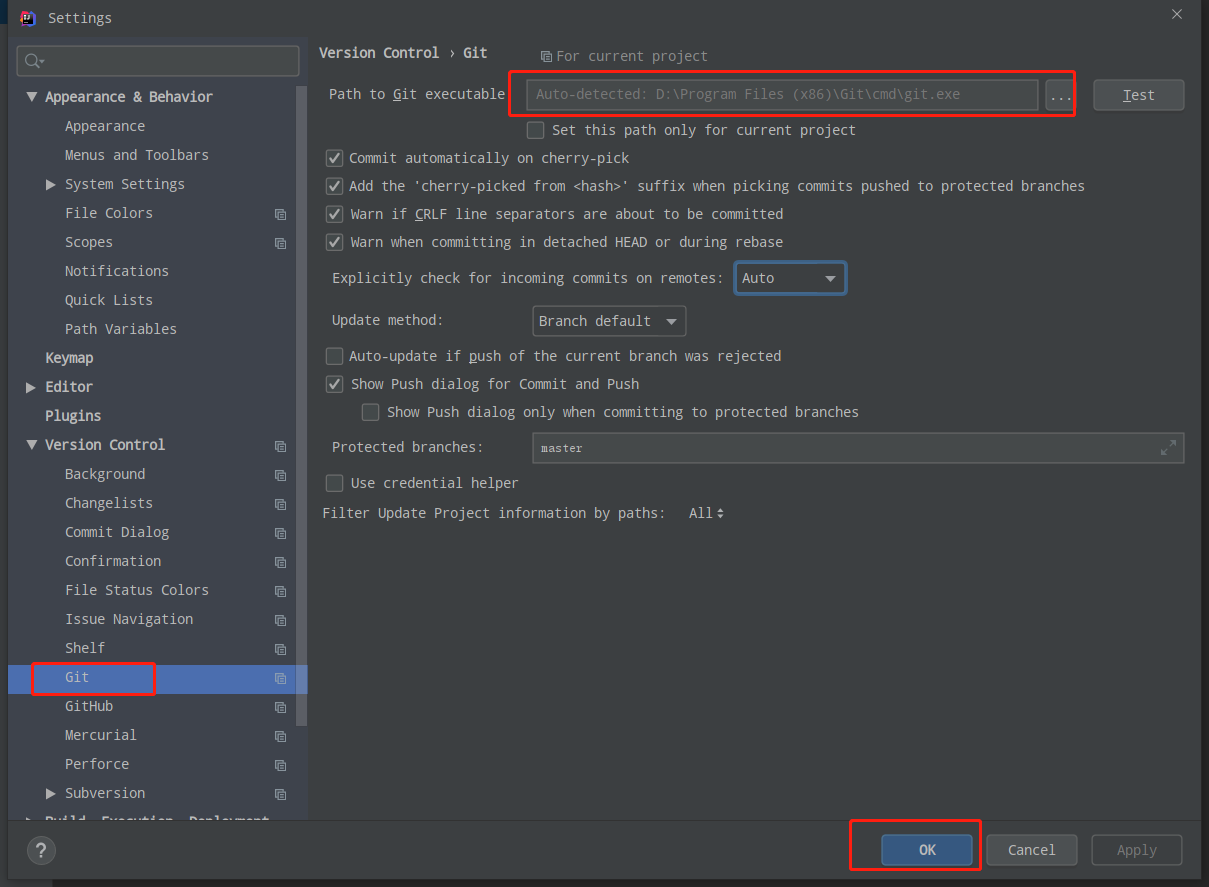Select GitHub under Version Control
1209x887 pixels.
(89, 706)
